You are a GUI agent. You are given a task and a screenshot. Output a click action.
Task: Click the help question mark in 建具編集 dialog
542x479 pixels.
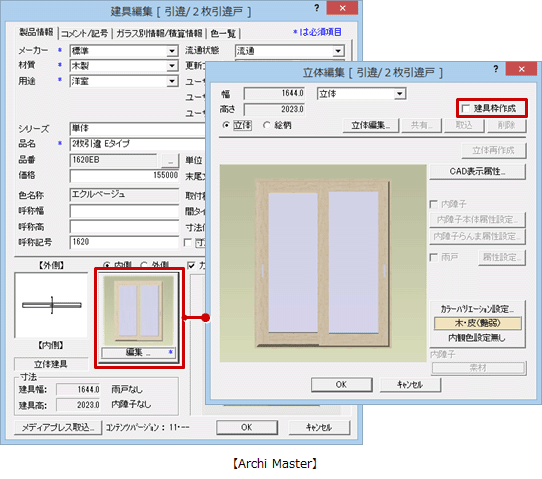pos(317,8)
